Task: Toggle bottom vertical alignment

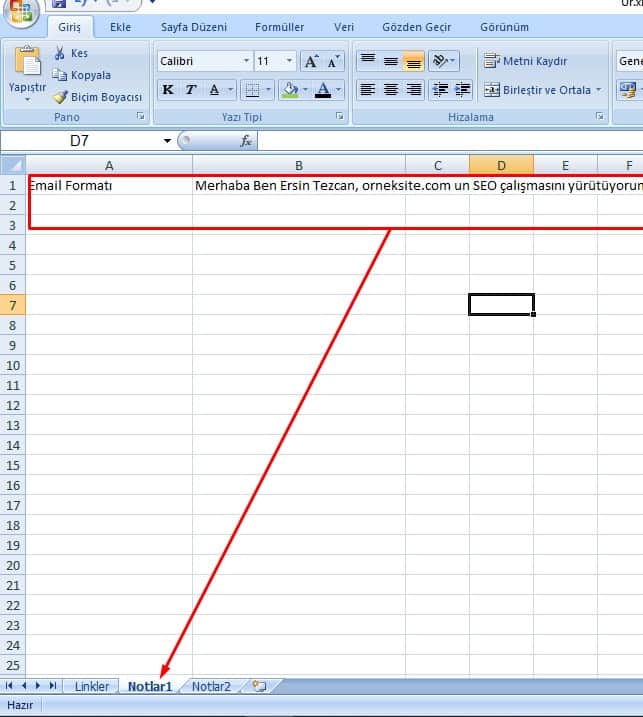Action: (x=414, y=61)
